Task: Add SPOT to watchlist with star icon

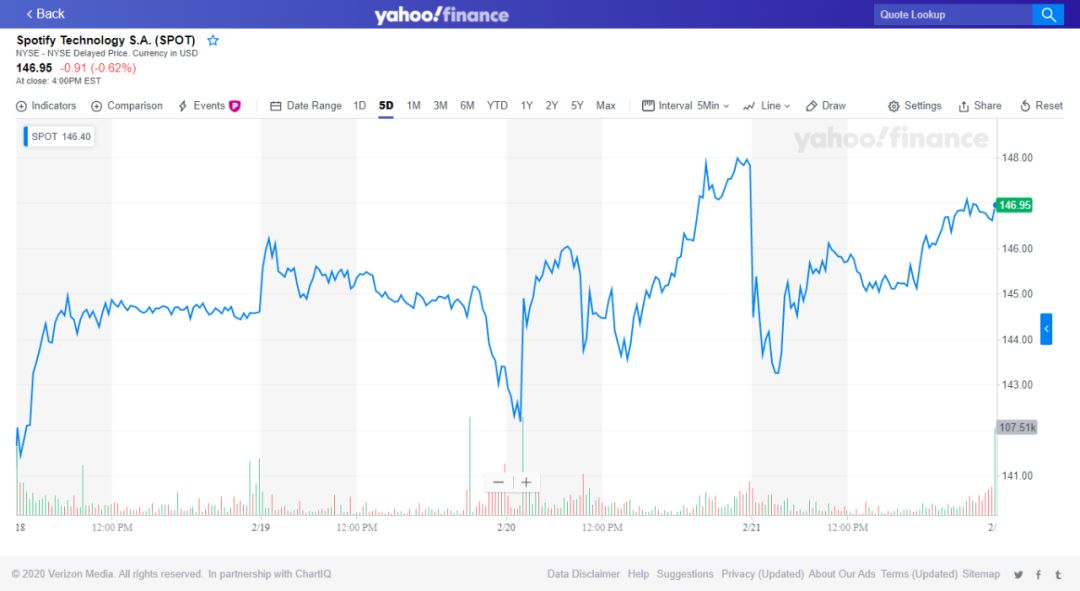Action: click(213, 41)
